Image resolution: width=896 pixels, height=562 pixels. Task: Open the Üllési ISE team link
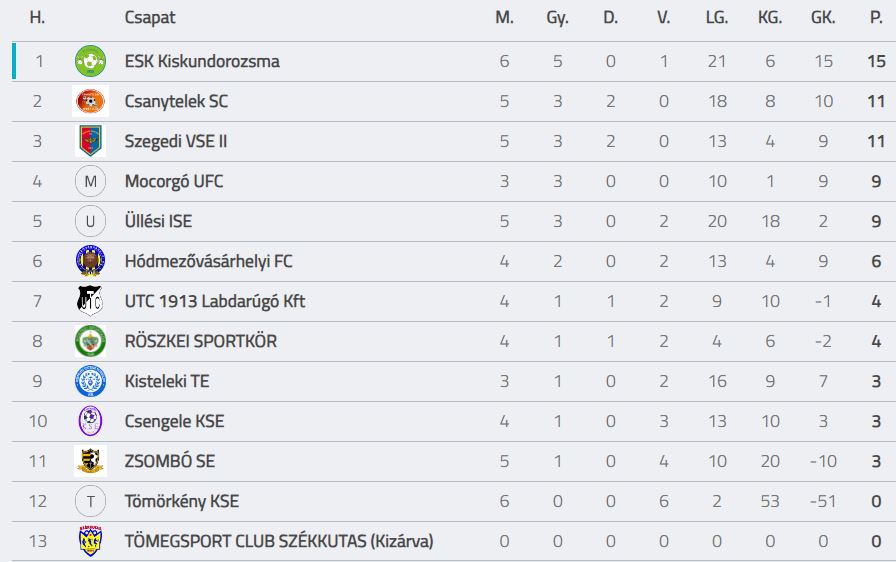click(x=158, y=221)
